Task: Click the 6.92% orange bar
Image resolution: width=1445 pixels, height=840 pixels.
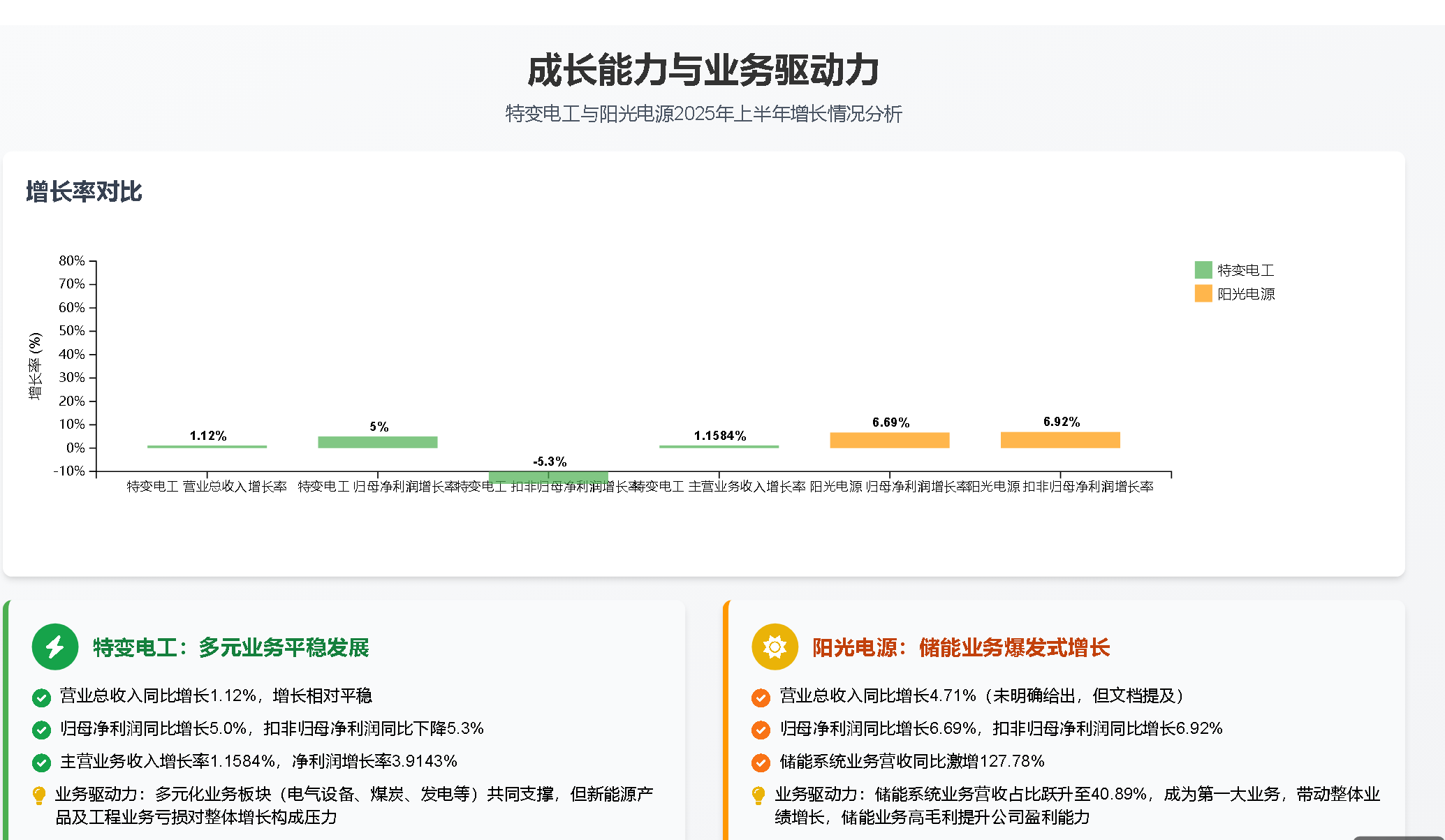Action: point(1060,440)
